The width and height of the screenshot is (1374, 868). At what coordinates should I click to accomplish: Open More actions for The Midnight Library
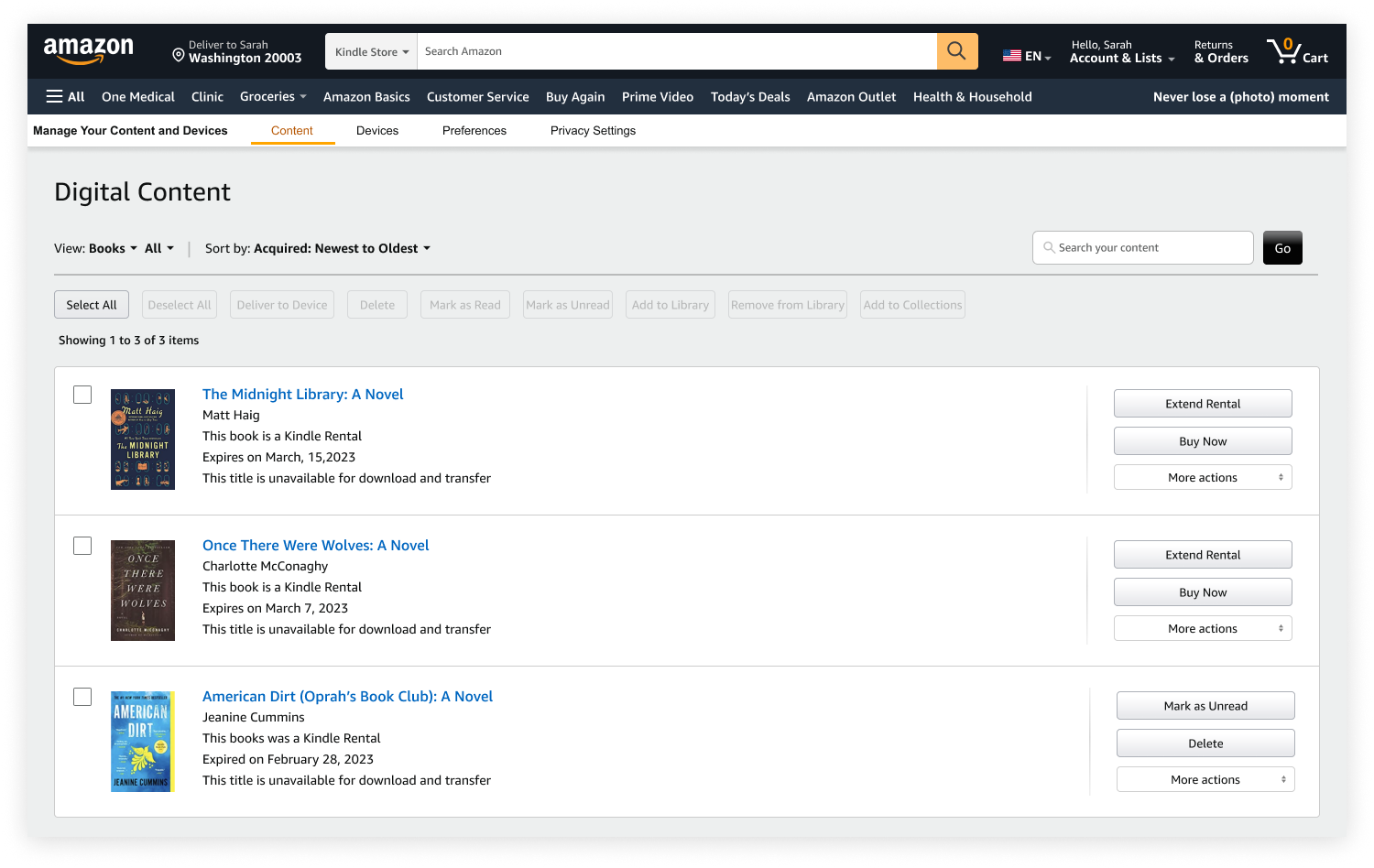click(x=1203, y=477)
